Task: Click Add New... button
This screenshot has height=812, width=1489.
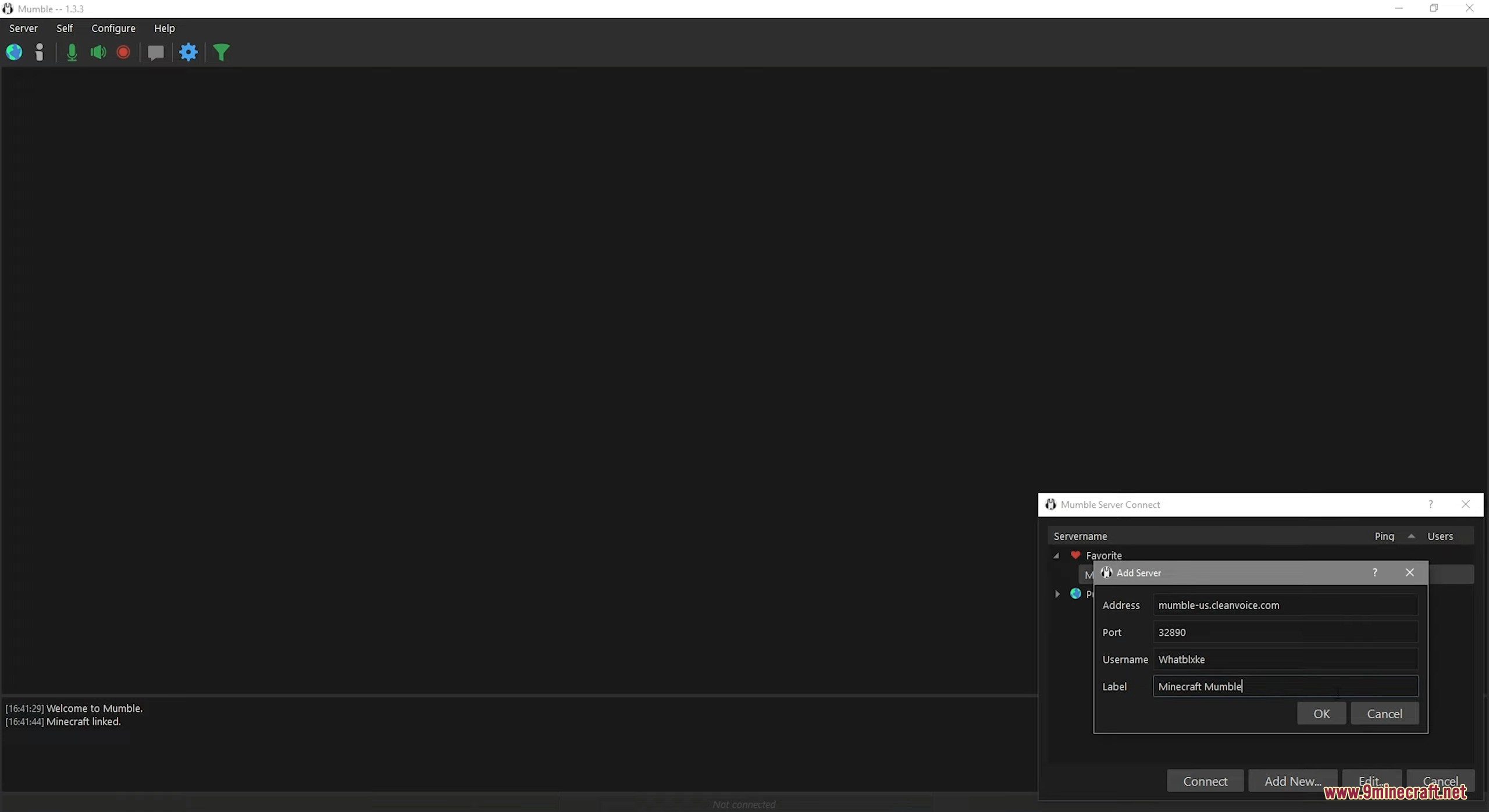Action: [1292, 781]
